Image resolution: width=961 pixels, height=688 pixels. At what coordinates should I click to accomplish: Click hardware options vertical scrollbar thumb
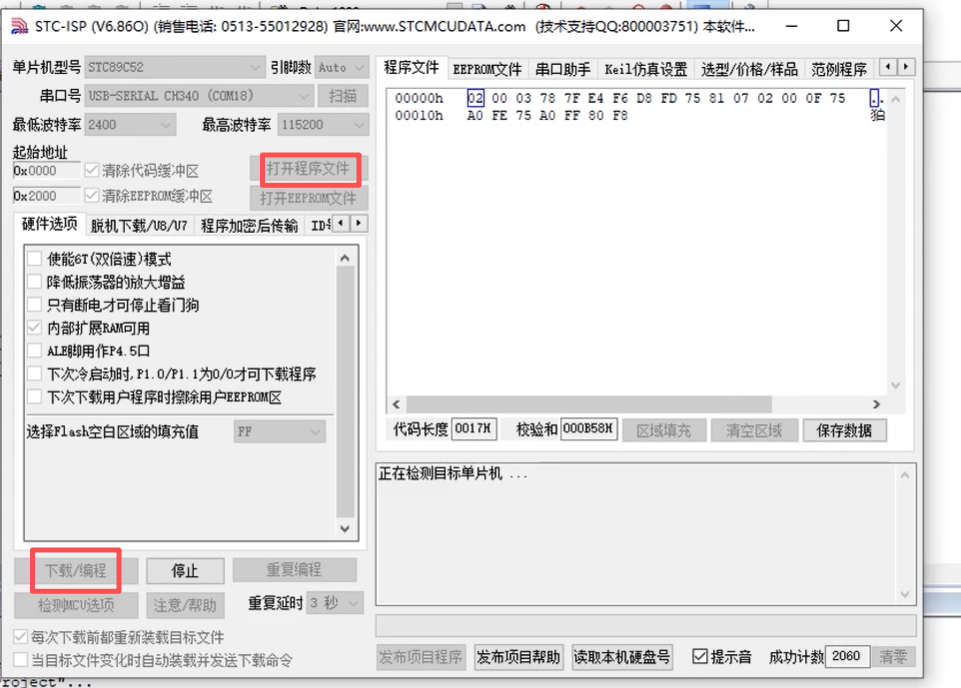click(345, 393)
